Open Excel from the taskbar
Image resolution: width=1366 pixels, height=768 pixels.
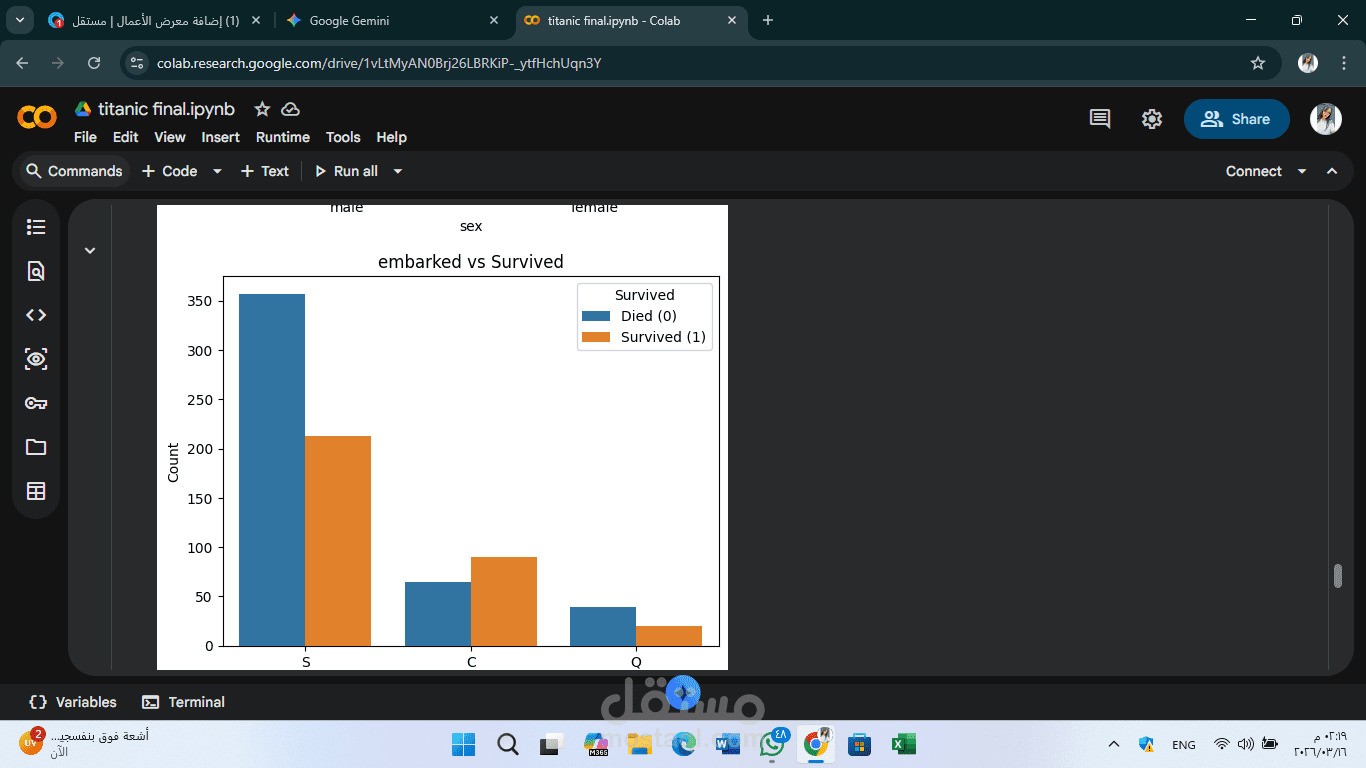click(904, 744)
